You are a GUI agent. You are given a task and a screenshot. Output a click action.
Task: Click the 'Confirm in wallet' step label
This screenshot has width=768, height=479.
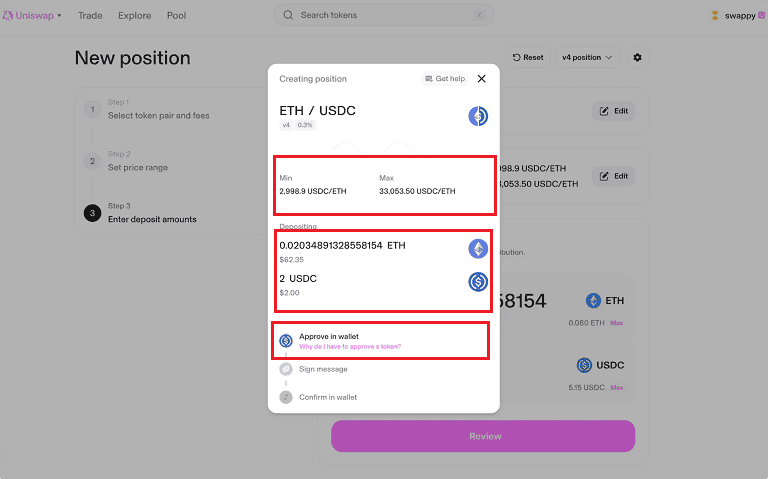(328, 397)
